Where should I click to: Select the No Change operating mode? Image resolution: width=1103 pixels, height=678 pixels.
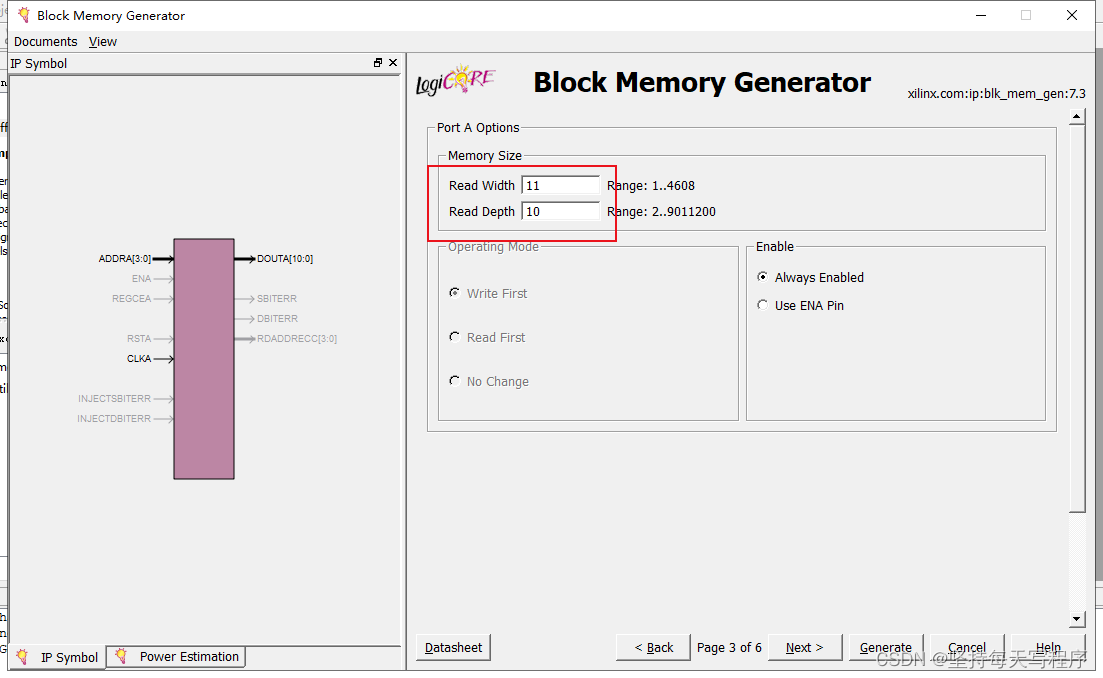tap(455, 381)
